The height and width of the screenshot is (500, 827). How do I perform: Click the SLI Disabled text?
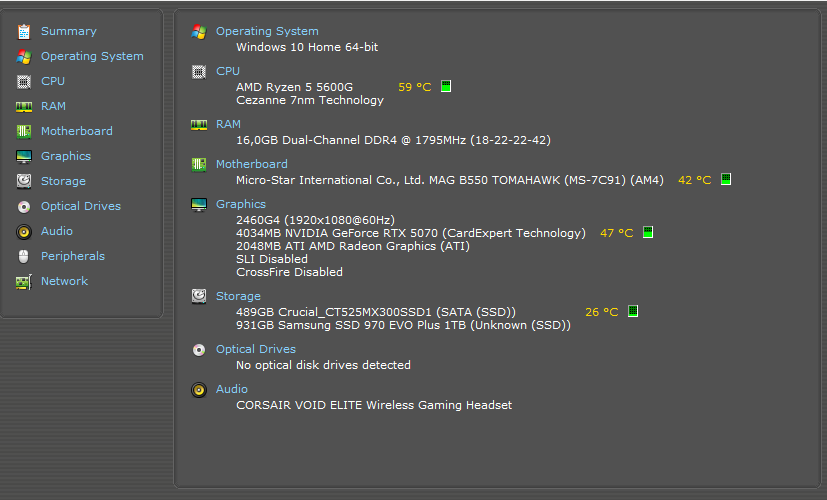pyautogui.click(x=272, y=259)
